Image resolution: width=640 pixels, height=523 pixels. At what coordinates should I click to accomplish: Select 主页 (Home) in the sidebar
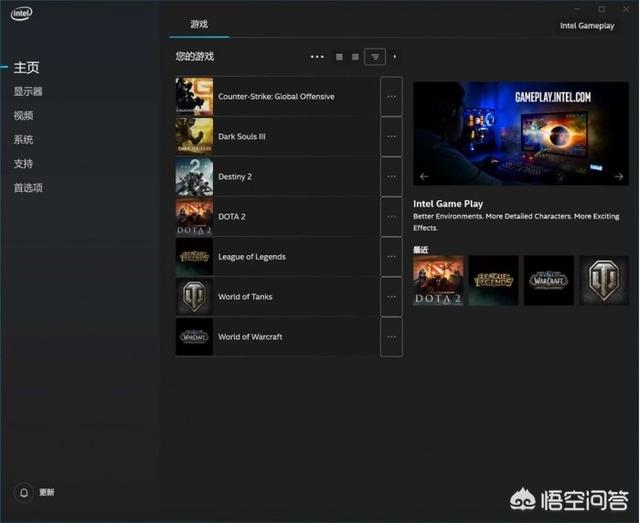pos(27,67)
